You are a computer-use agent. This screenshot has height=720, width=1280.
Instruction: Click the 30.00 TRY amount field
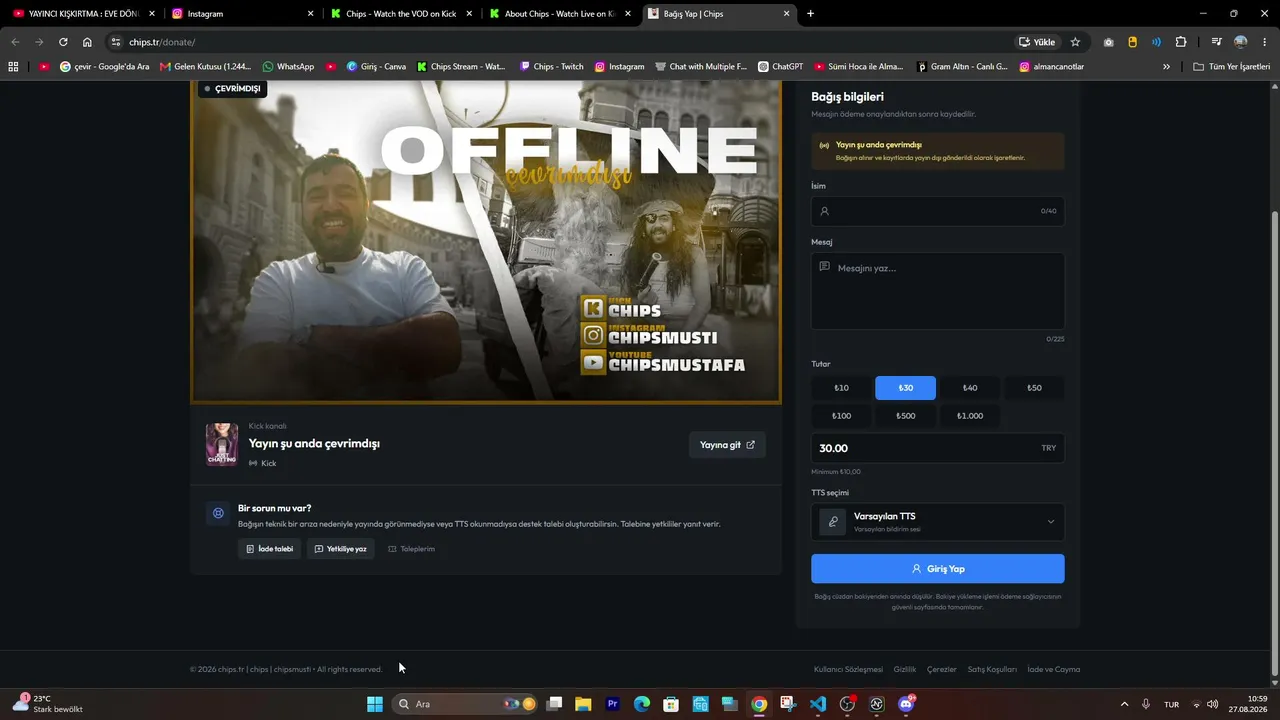tap(938, 448)
